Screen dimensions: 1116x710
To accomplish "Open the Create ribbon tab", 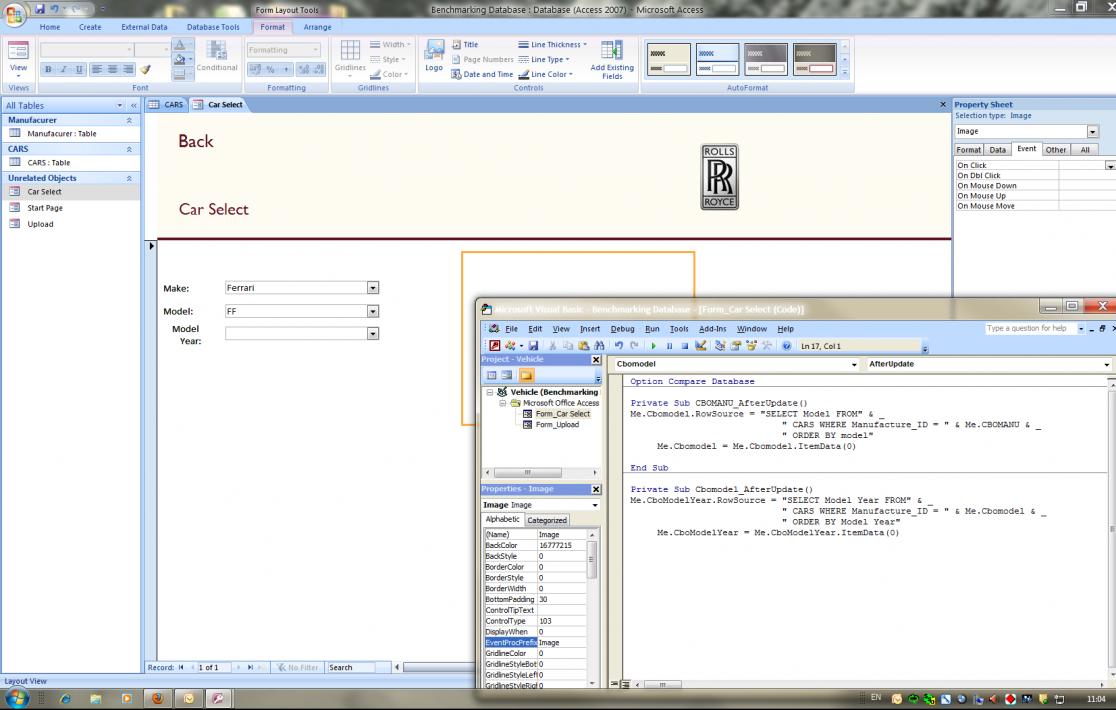I will [x=90, y=27].
